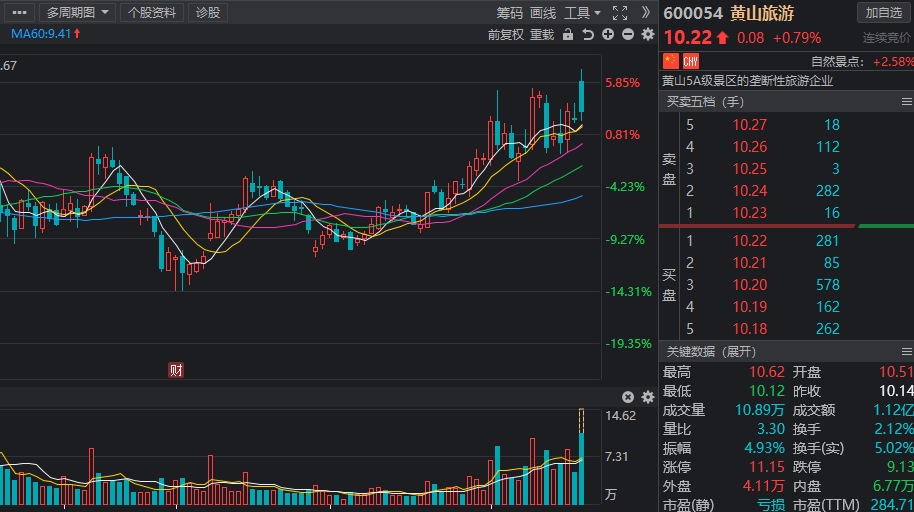Click the fullscreen expand icon

coord(620,13)
